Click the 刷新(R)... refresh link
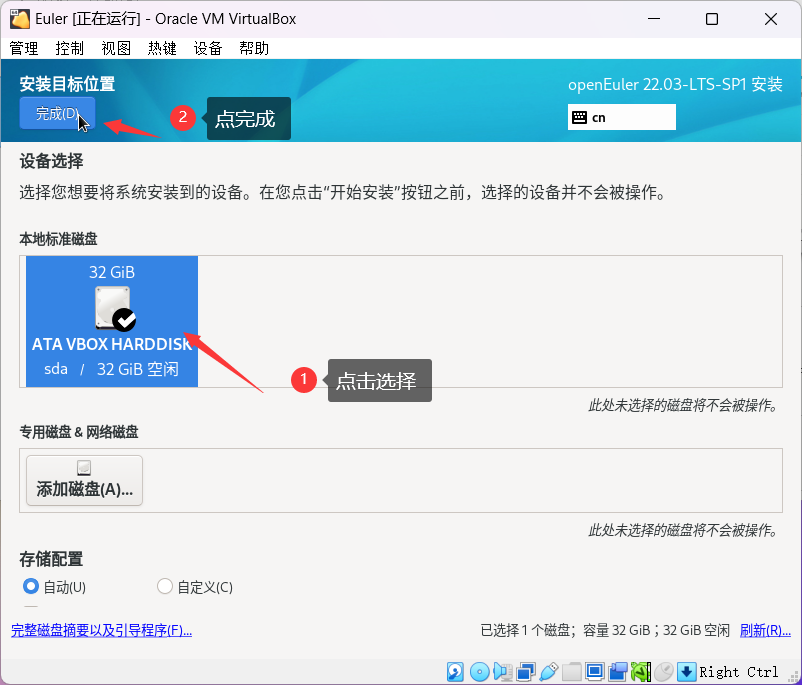Image resolution: width=802 pixels, height=685 pixels. (x=765, y=630)
